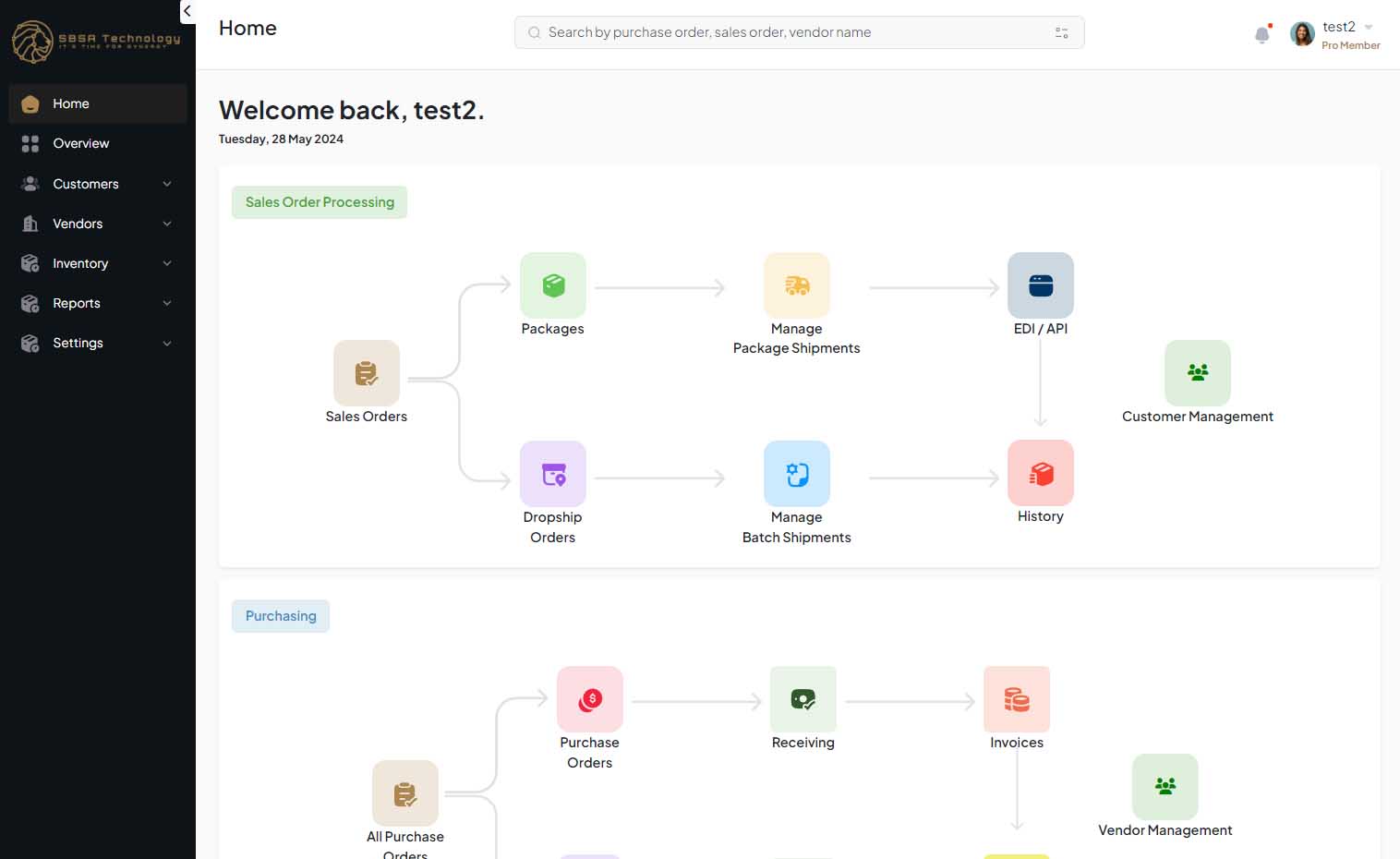Screen dimensions: 1400x859
Task: Click the Purchase Orders text label
Action: point(590,753)
